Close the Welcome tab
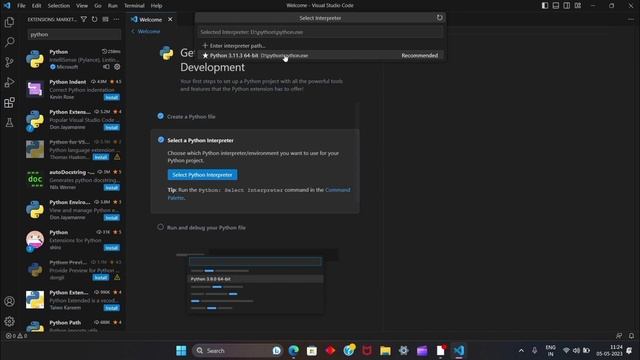 click(170, 19)
